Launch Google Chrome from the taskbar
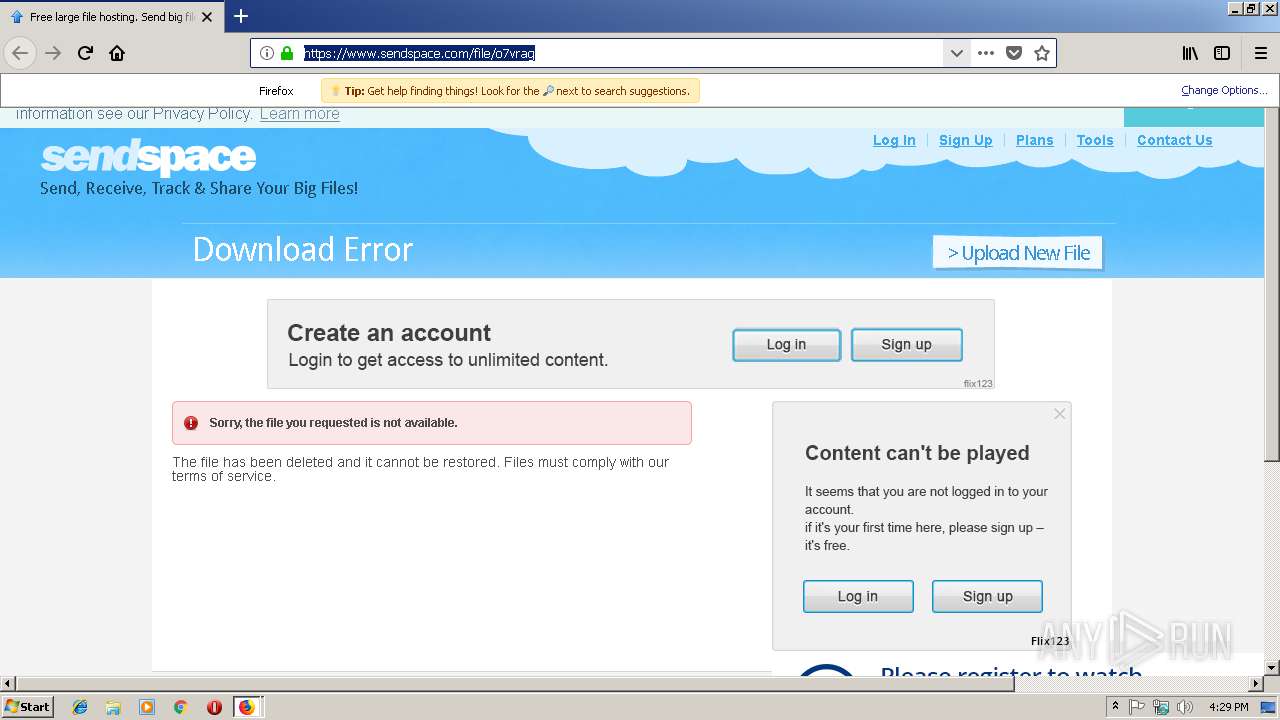The width and height of the screenshot is (1280, 720). (x=180, y=707)
